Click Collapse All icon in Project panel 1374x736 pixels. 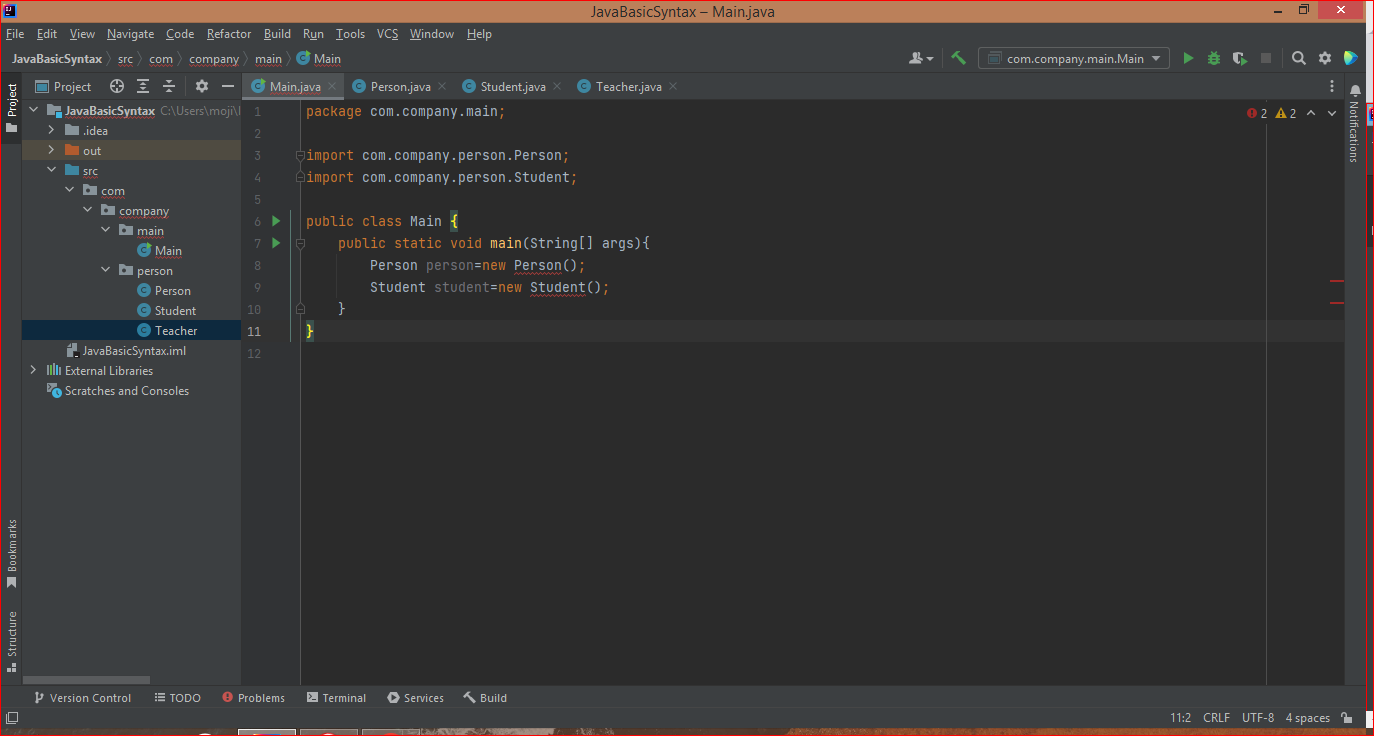coord(169,87)
